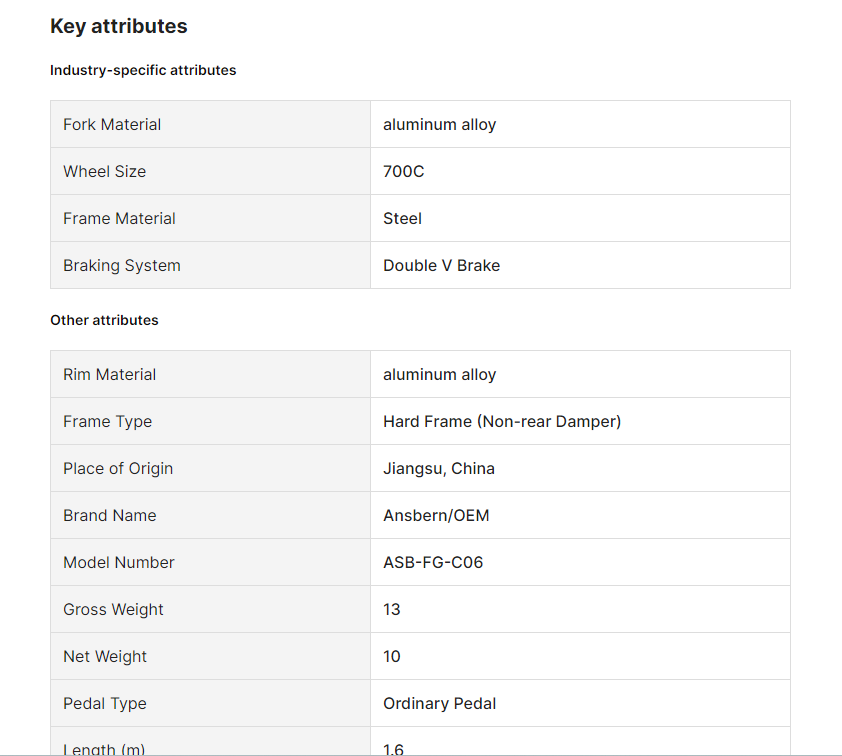This screenshot has height=756, width=842.
Task: Select the Jiangsu, China value
Action: pyautogui.click(x=439, y=469)
